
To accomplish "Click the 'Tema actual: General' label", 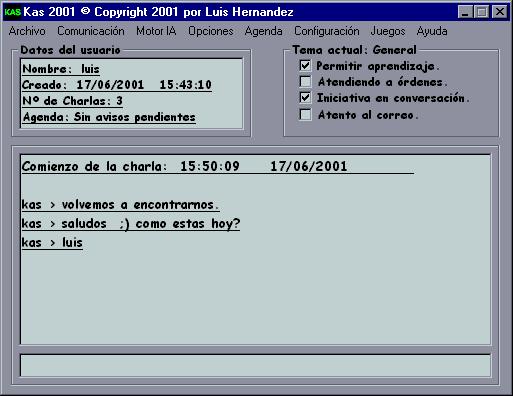I will pos(355,50).
